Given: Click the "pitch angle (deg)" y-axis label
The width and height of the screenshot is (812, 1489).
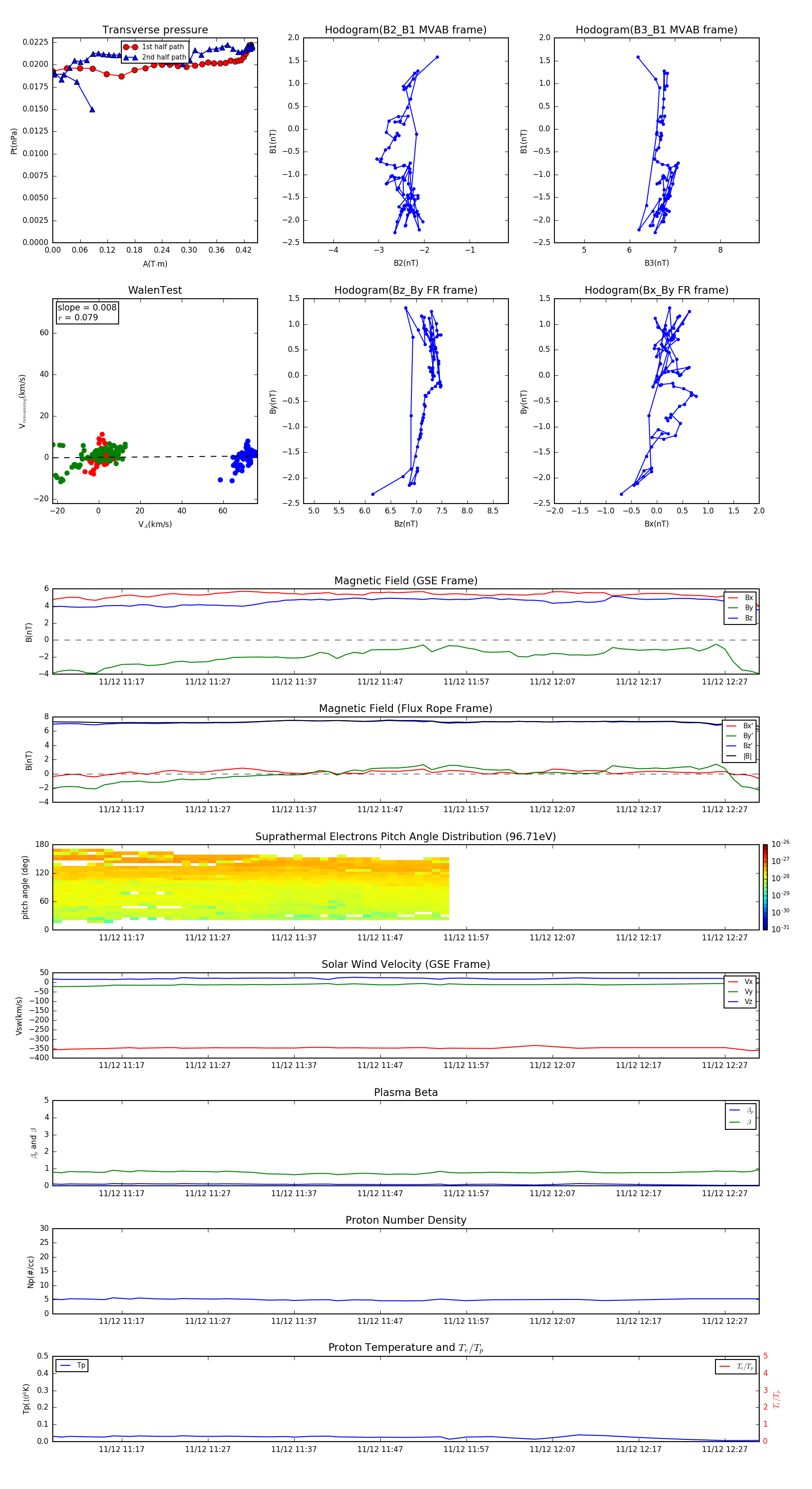Looking at the screenshot, I should pyautogui.click(x=25, y=887).
